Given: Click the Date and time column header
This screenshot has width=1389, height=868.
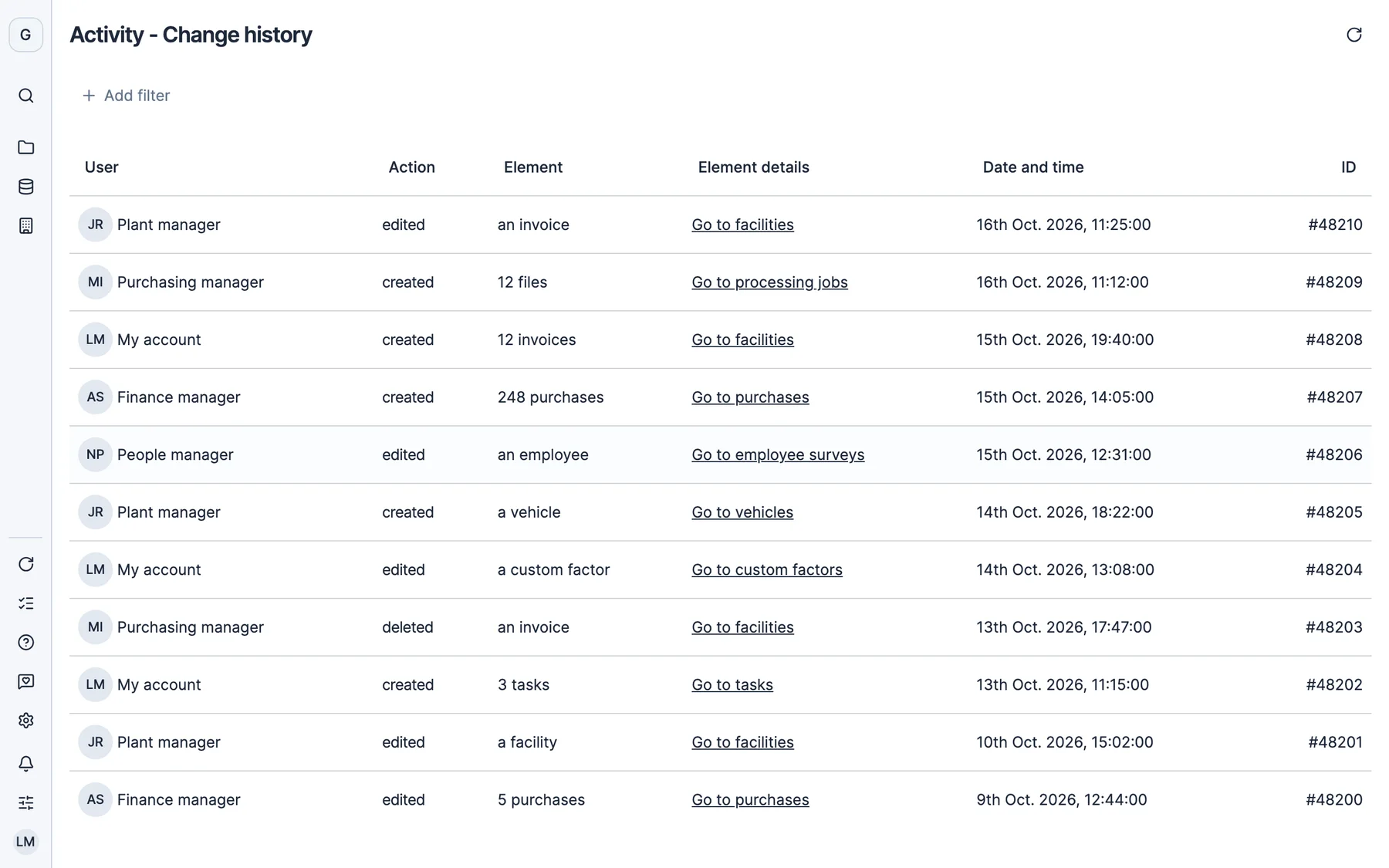Looking at the screenshot, I should 1032,167.
